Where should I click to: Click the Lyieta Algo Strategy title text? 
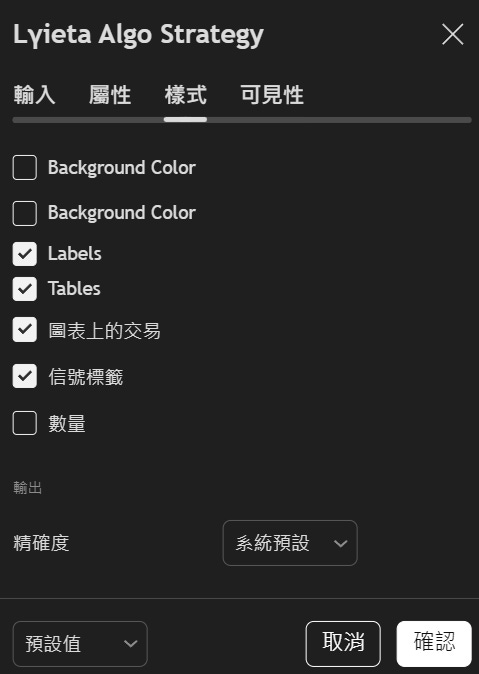point(138,35)
